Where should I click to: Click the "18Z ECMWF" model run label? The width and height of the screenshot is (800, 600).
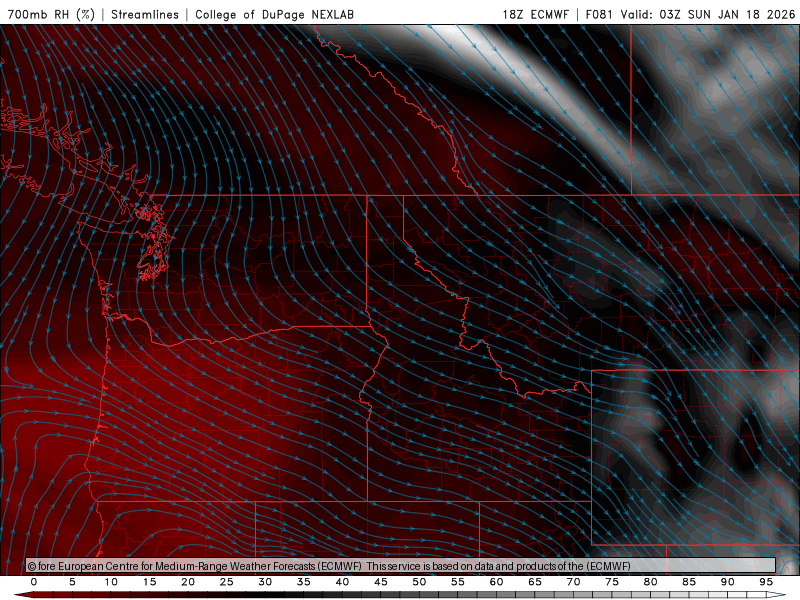[535, 14]
